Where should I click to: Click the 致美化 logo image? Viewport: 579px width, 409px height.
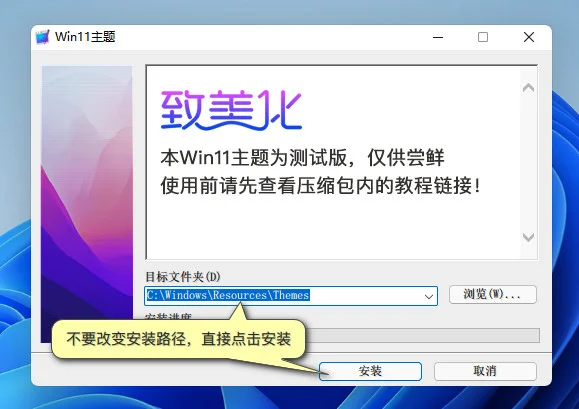click(x=231, y=110)
